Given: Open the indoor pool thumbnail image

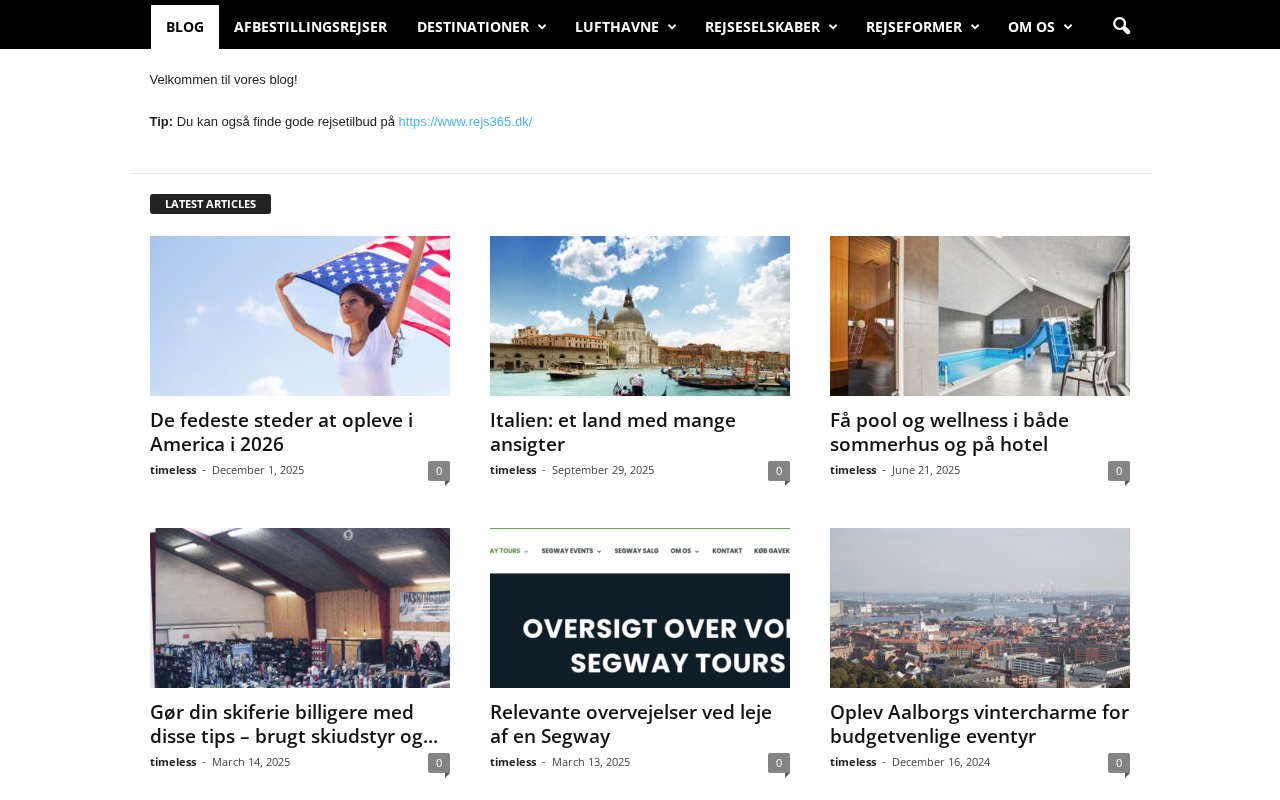Looking at the screenshot, I should 980,316.
